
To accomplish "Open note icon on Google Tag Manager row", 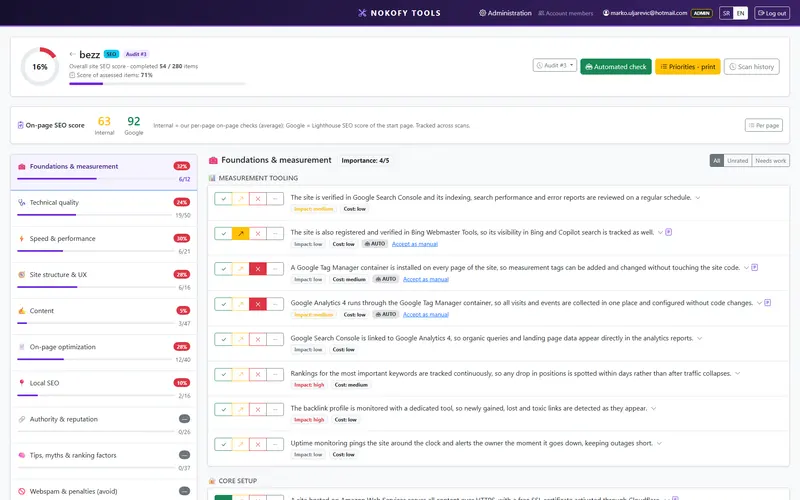I will point(755,267).
